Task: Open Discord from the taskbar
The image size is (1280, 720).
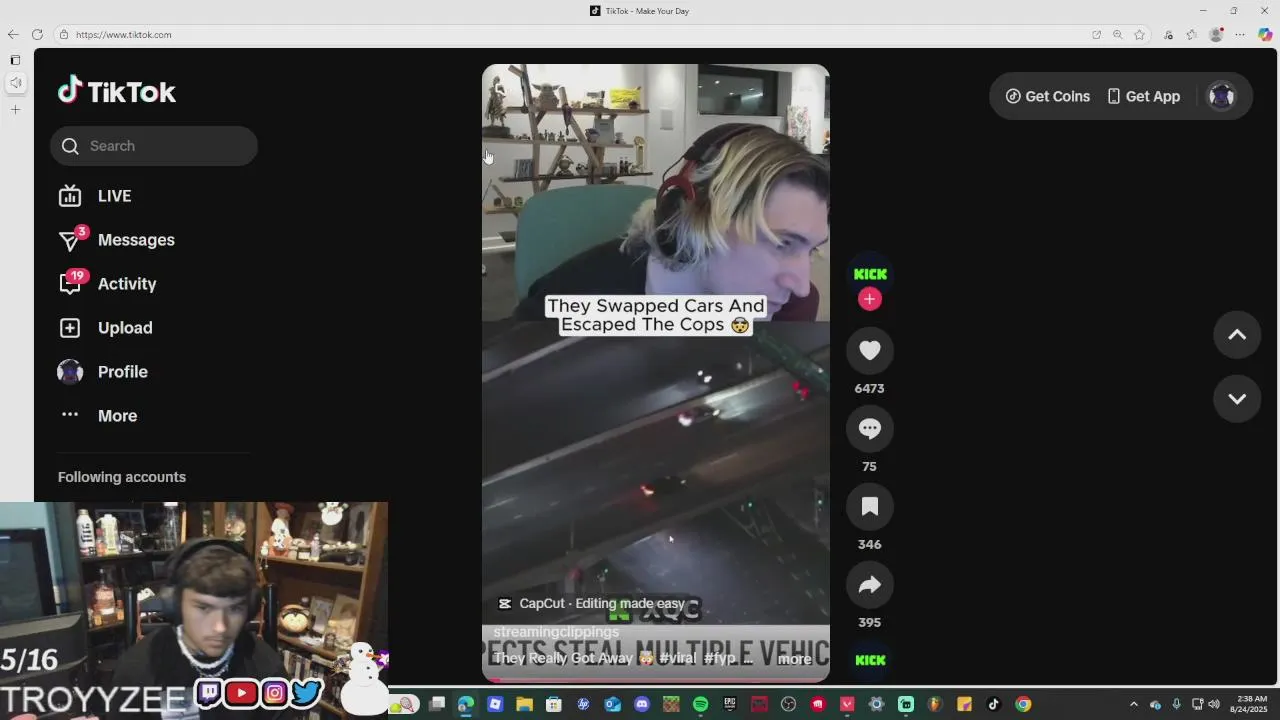Action: [642, 704]
